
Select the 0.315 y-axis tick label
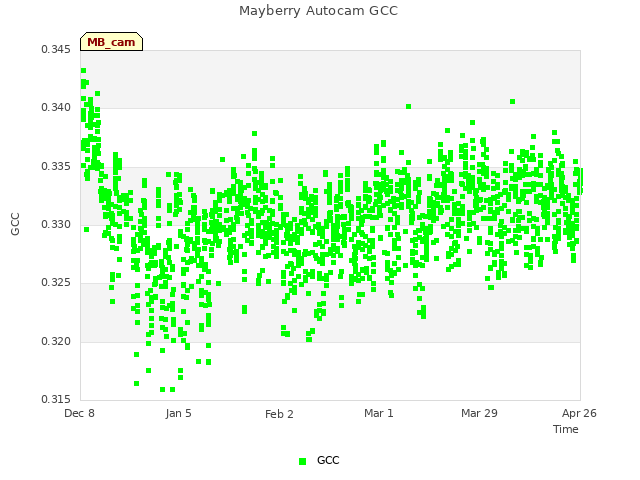[x=56, y=399]
